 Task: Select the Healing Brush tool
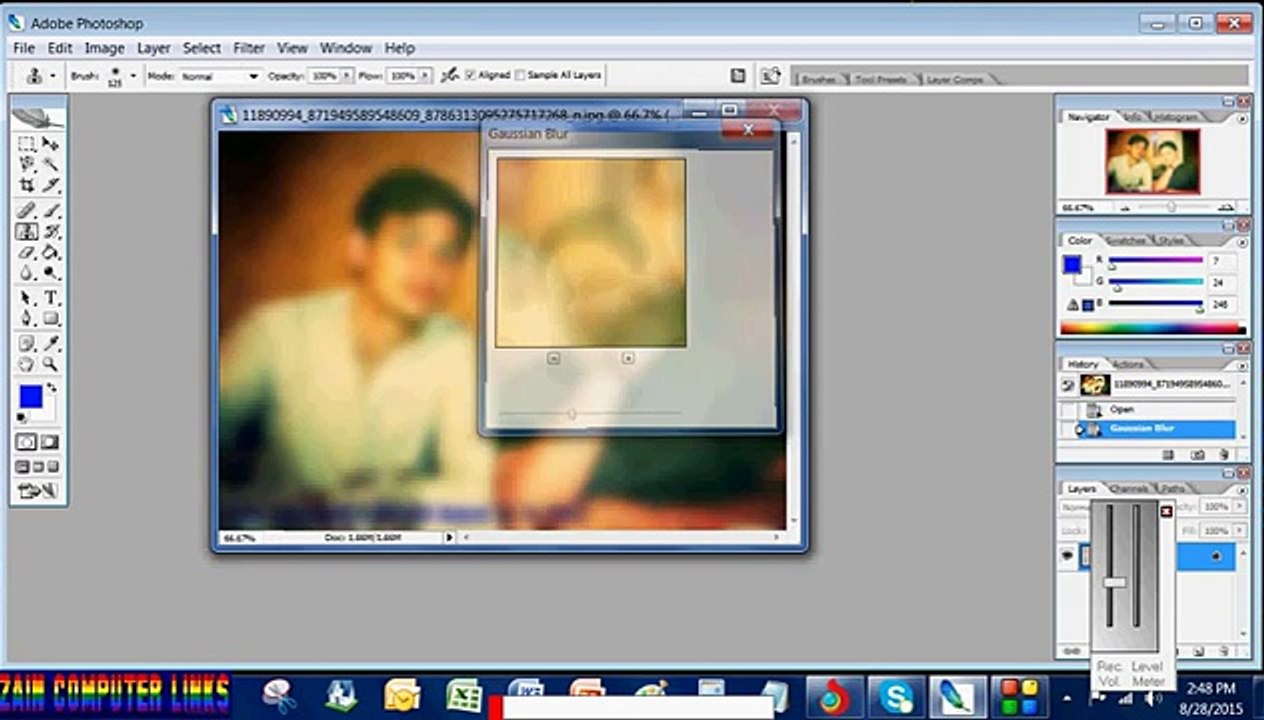point(28,211)
